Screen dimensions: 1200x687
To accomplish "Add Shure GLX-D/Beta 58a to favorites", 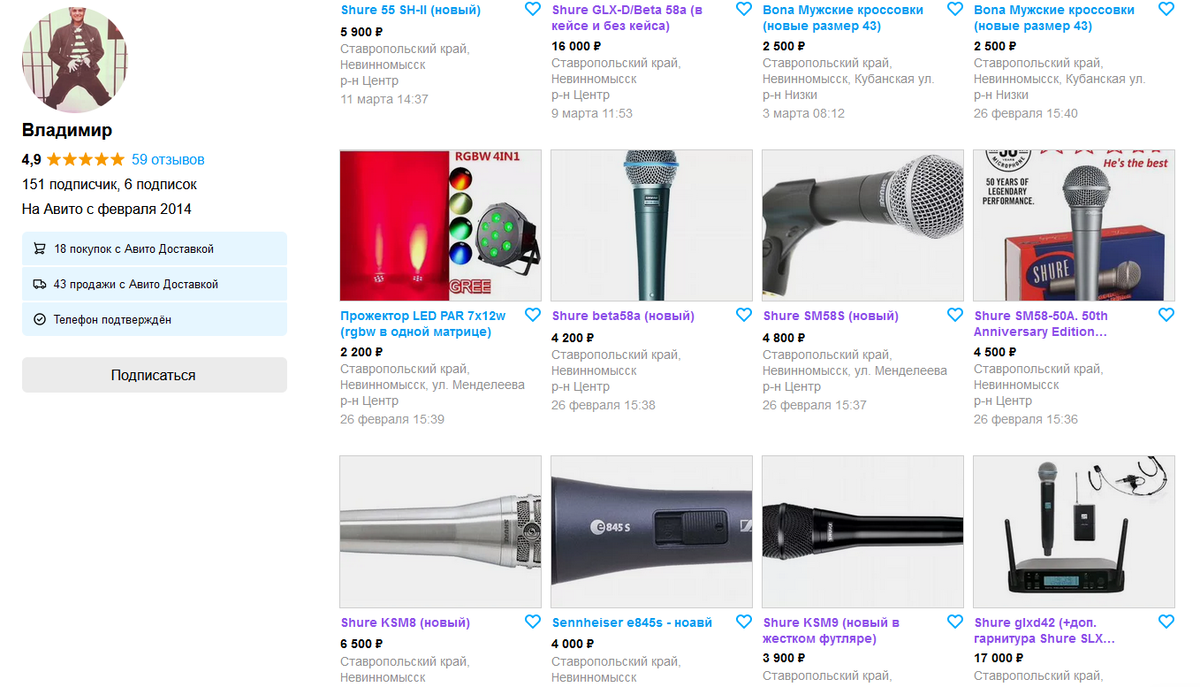I will (743, 9).
